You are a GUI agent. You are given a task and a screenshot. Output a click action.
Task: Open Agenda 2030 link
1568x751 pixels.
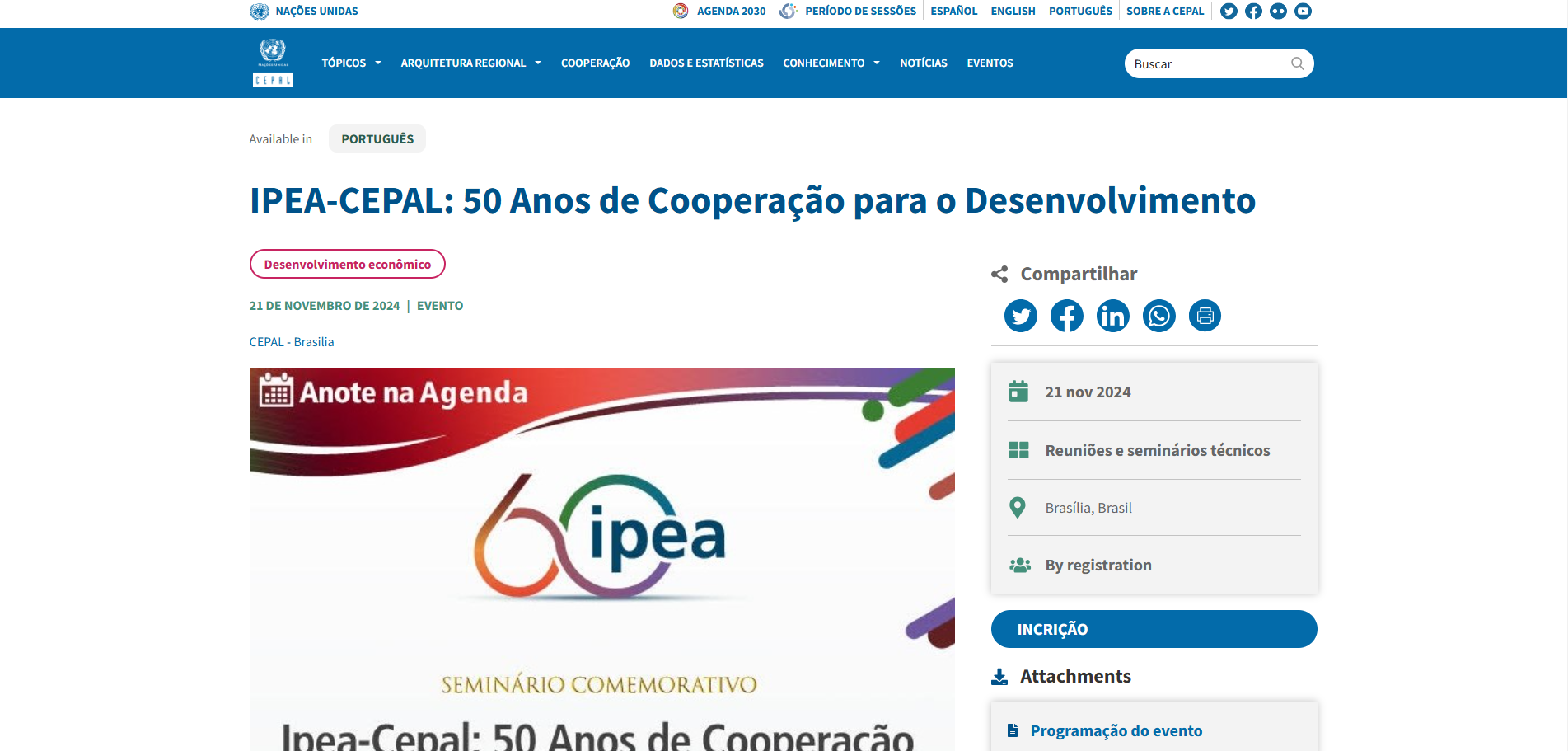coord(731,11)
